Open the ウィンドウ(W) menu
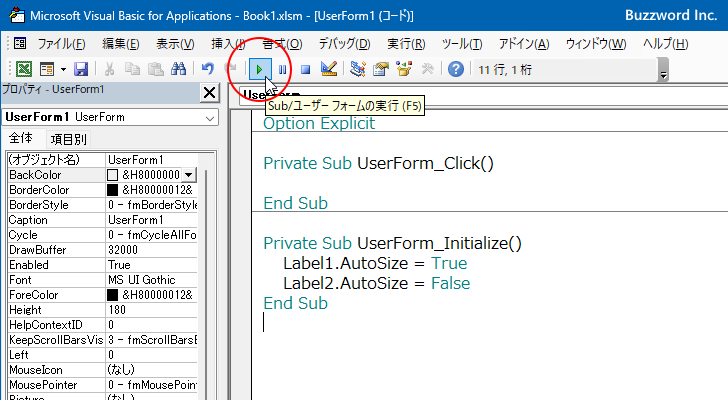The width and height of the screenshot is (728, 400). tap(596, 44)
